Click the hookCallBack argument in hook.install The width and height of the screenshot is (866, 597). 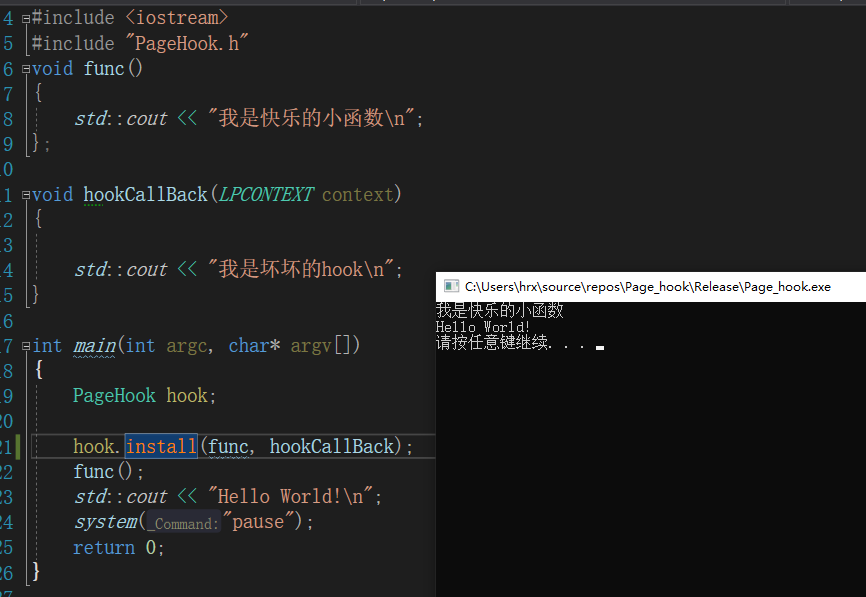pyautogui.click(x=332, y=446)
